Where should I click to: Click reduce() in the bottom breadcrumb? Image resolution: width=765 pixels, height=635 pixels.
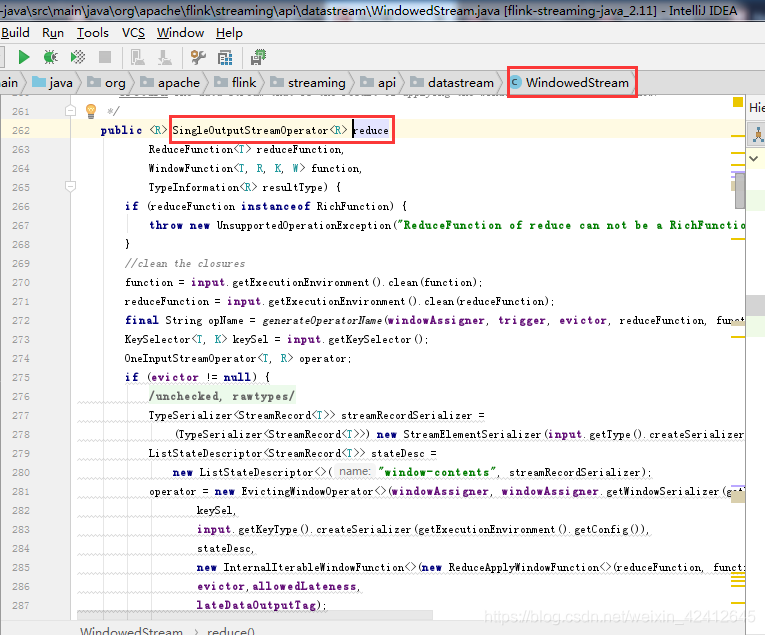click(x=231, y=631)
